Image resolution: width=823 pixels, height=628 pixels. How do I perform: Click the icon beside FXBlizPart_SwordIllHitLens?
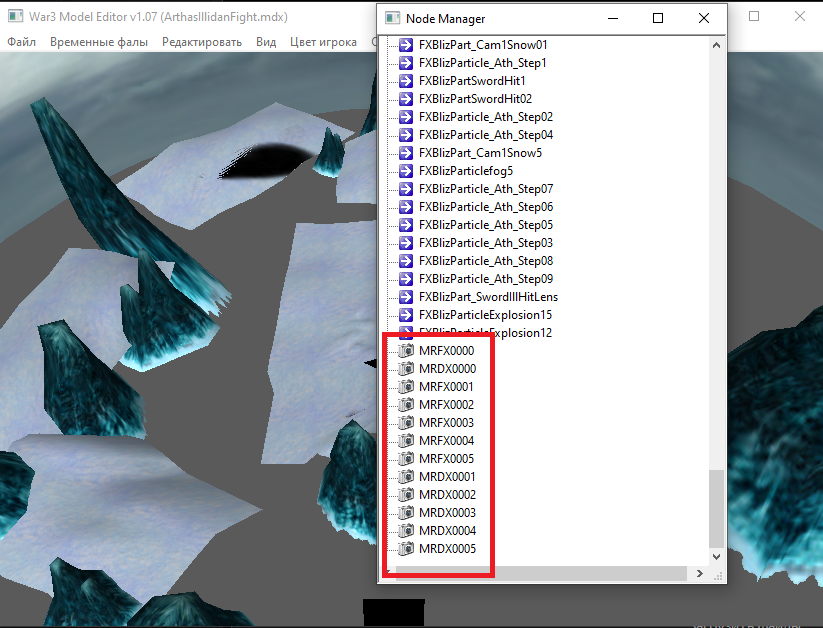[x=406, y=297]
